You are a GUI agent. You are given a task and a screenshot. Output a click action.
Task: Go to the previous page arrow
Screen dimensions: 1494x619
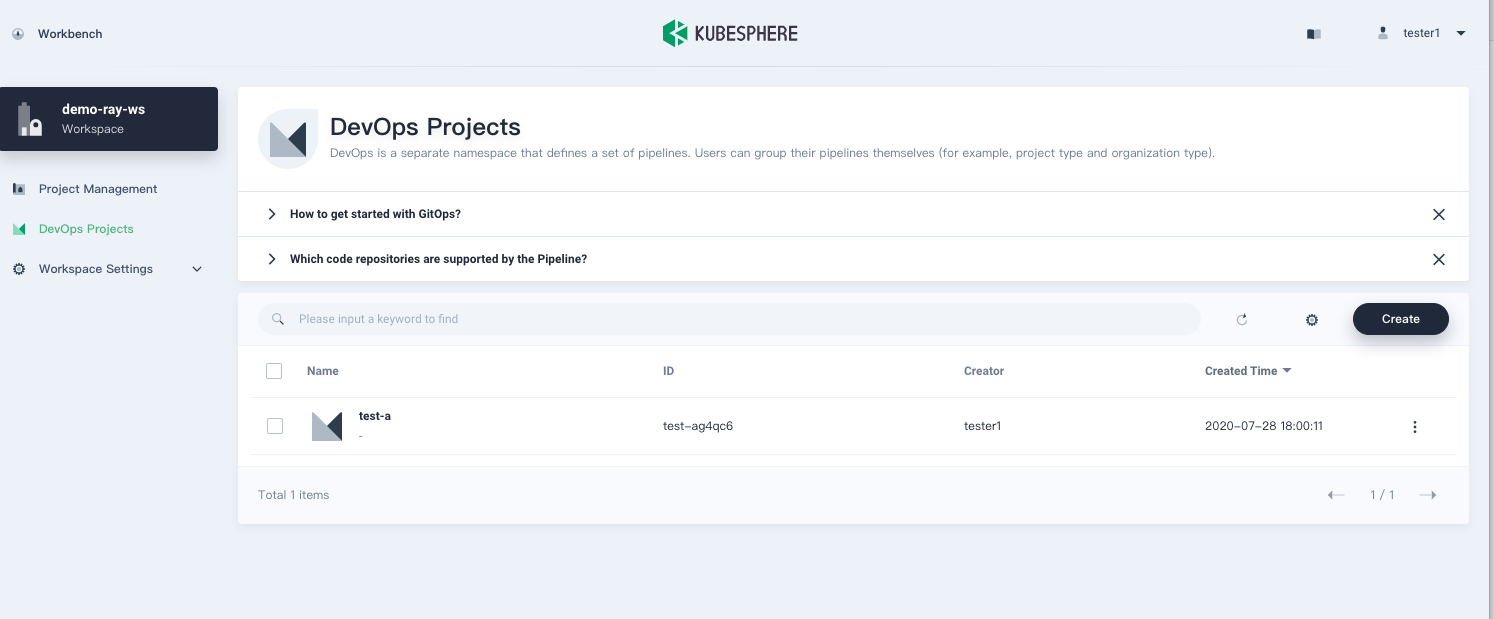(x=1336, y=495)
